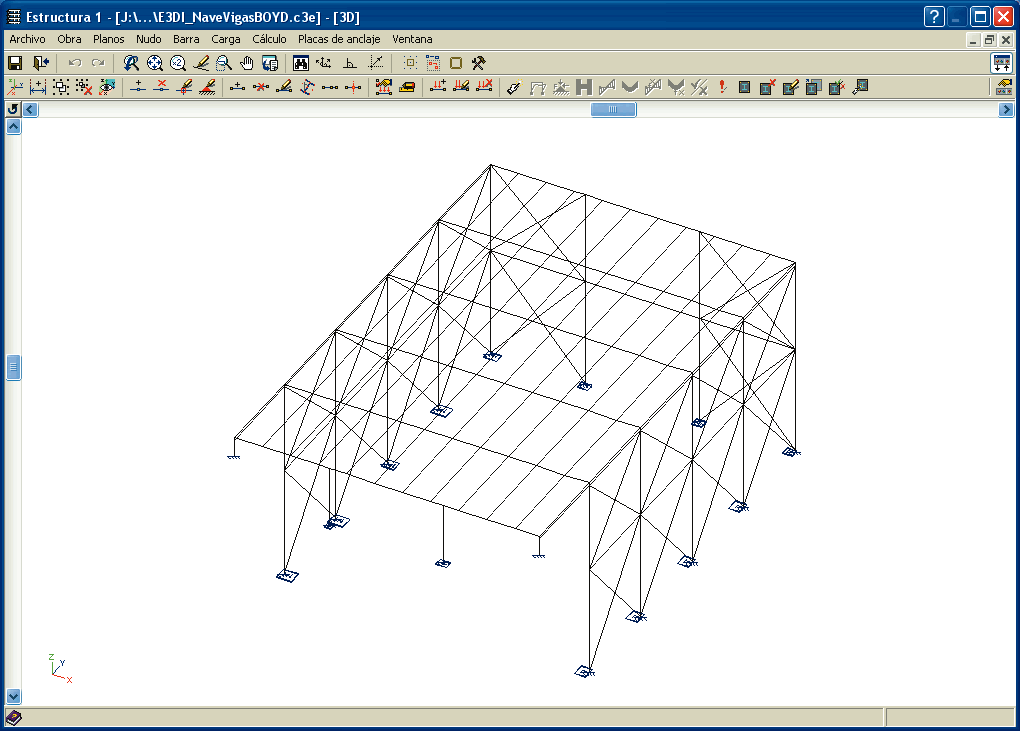Click the hammer and wrench tools icon
Screen dimensions: 1020x731
click(x=479, y=63)
